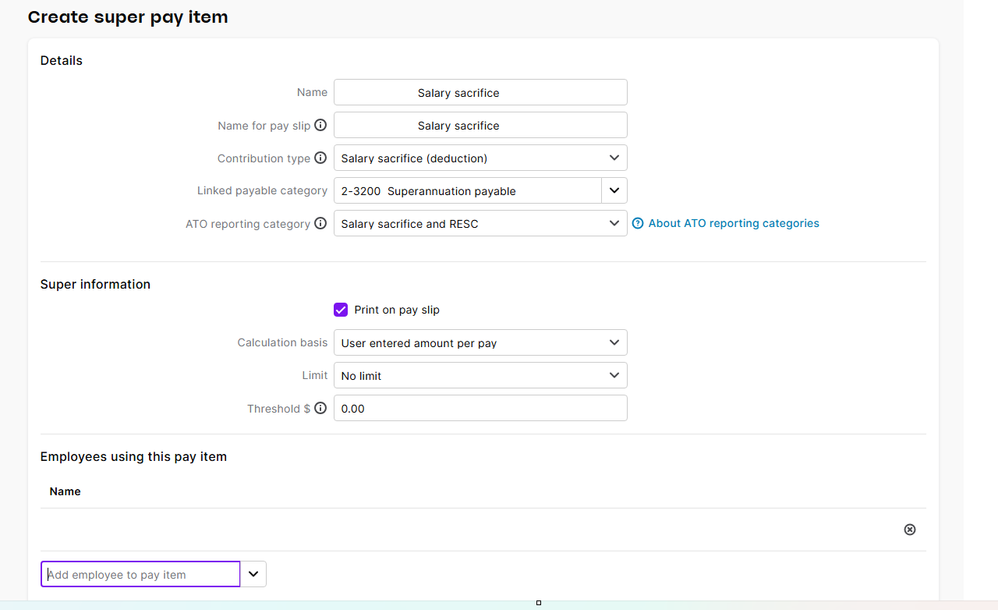
Task: Open Contribution type dropdown
Action: tap(481, 158)
